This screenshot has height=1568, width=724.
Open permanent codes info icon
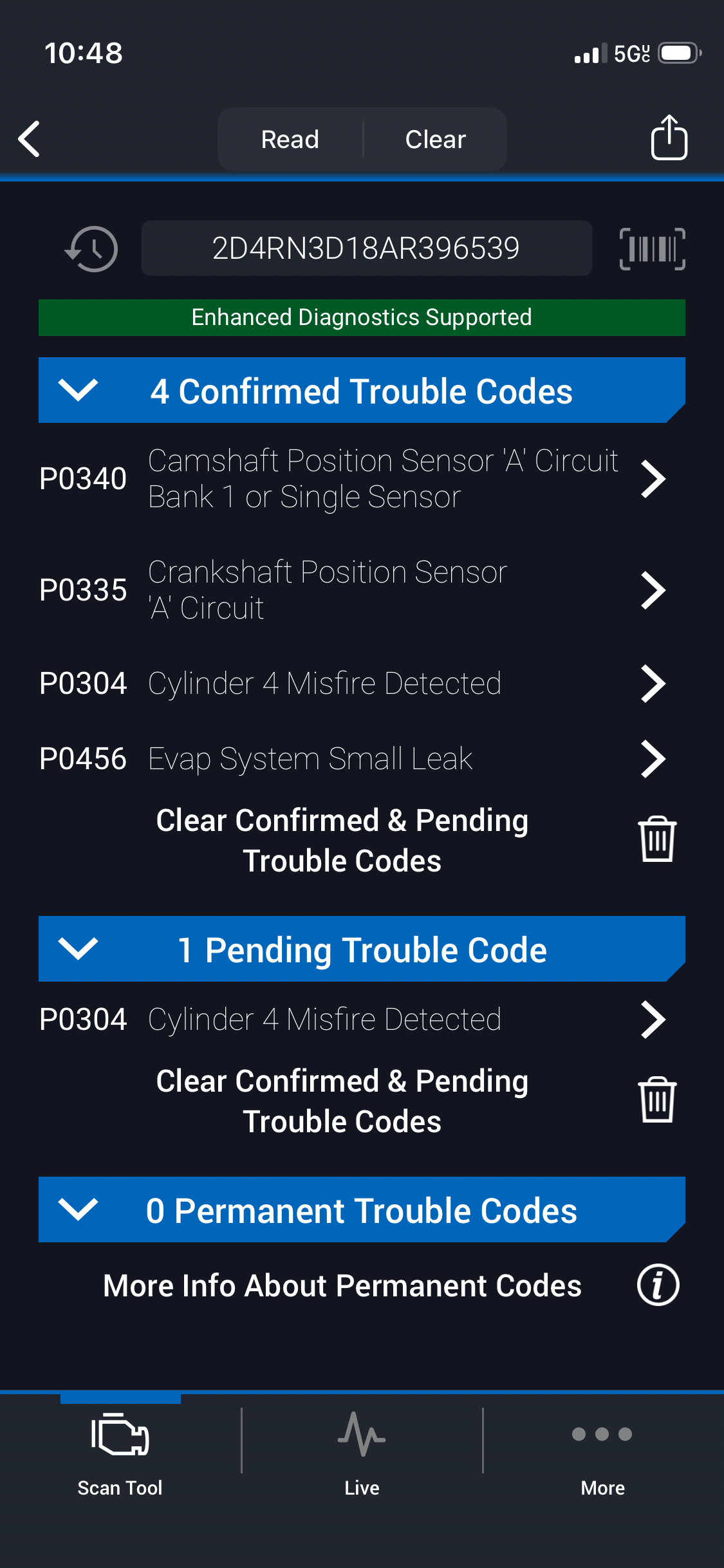coord(658,1285)
